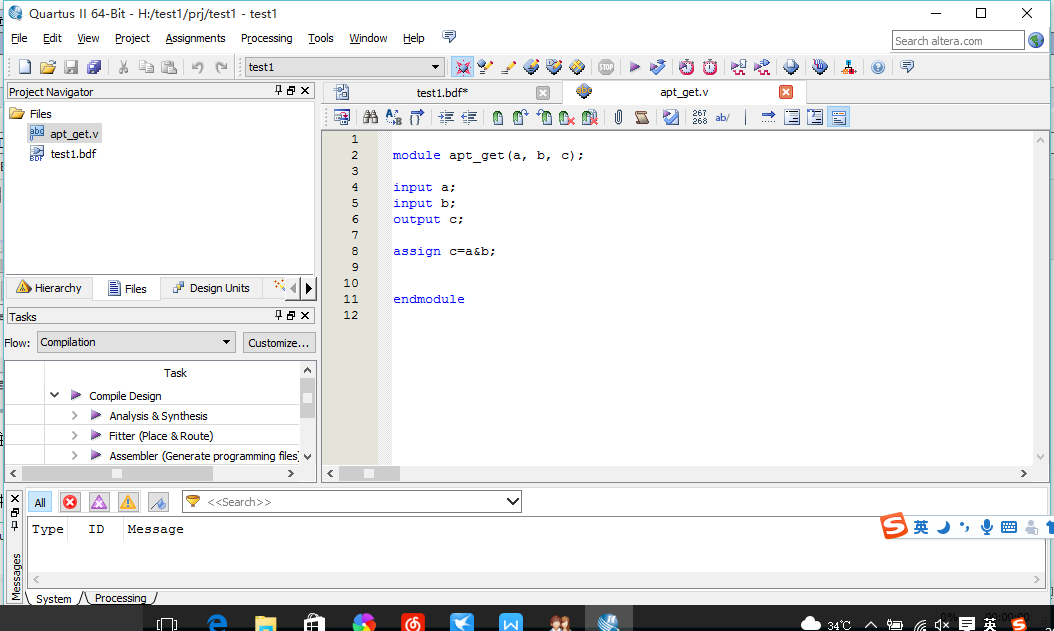Click the Find binoculars icon in editor toolbar
The width and height of the screenshot is (1054, 631).
point(370,117)
